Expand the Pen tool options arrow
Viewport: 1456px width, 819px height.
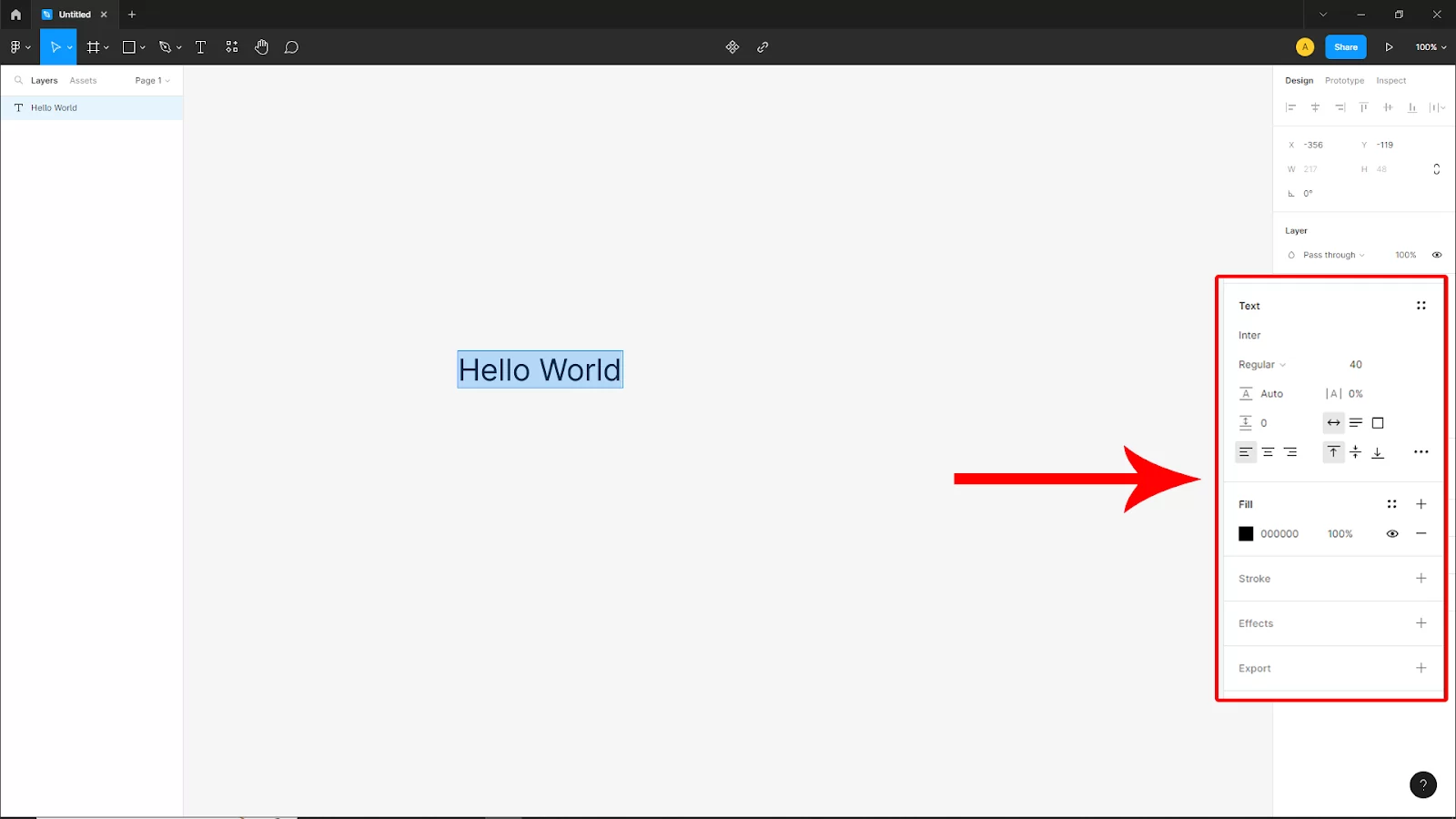click(x=179, y=47)
